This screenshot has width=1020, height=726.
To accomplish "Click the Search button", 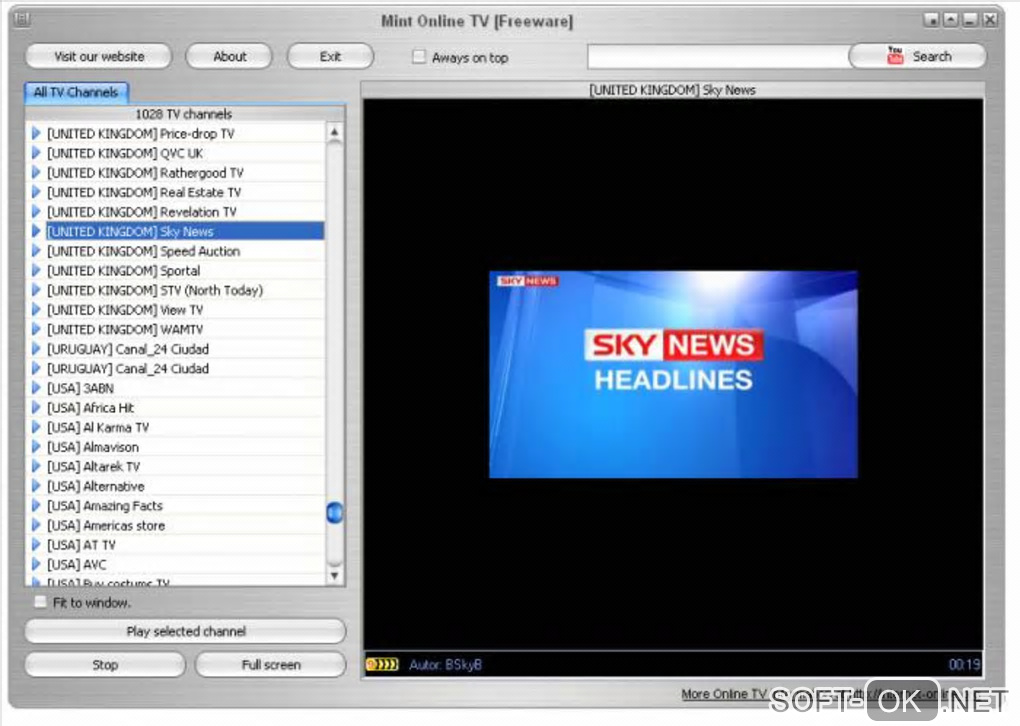I will tap(918, 57).
